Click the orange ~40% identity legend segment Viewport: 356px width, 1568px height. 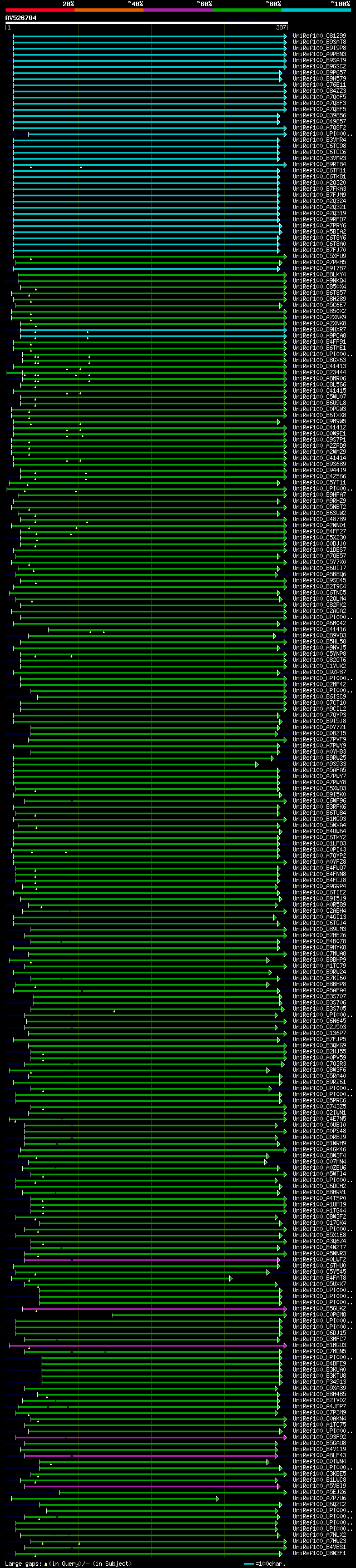[x=109, y=10]
